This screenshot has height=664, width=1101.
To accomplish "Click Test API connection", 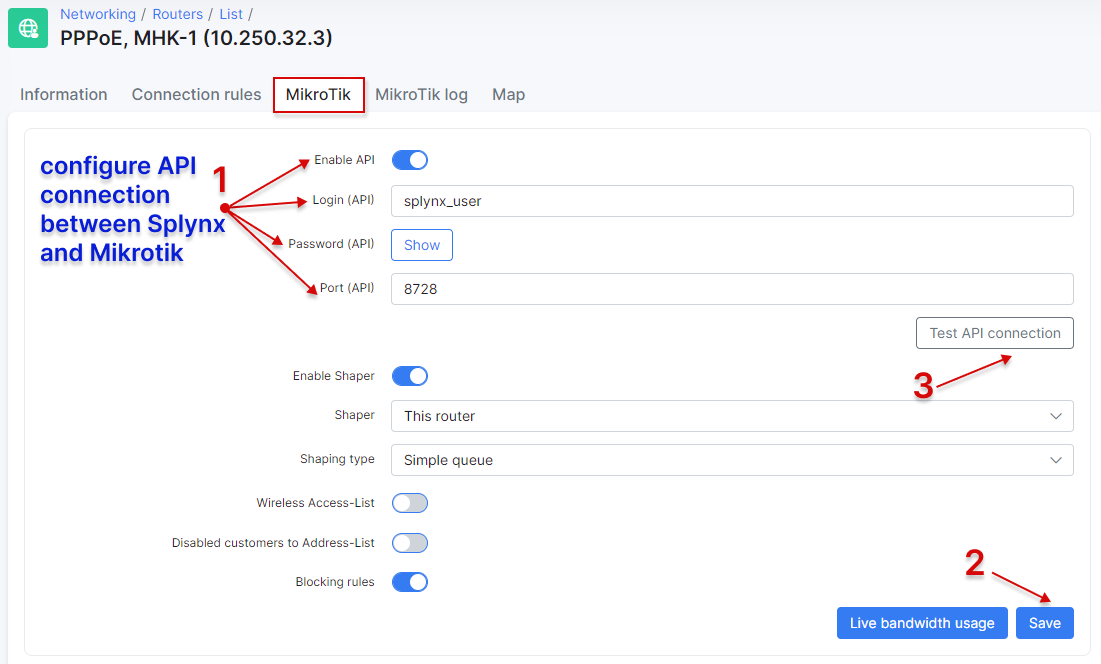I will (x=994, y=333).
